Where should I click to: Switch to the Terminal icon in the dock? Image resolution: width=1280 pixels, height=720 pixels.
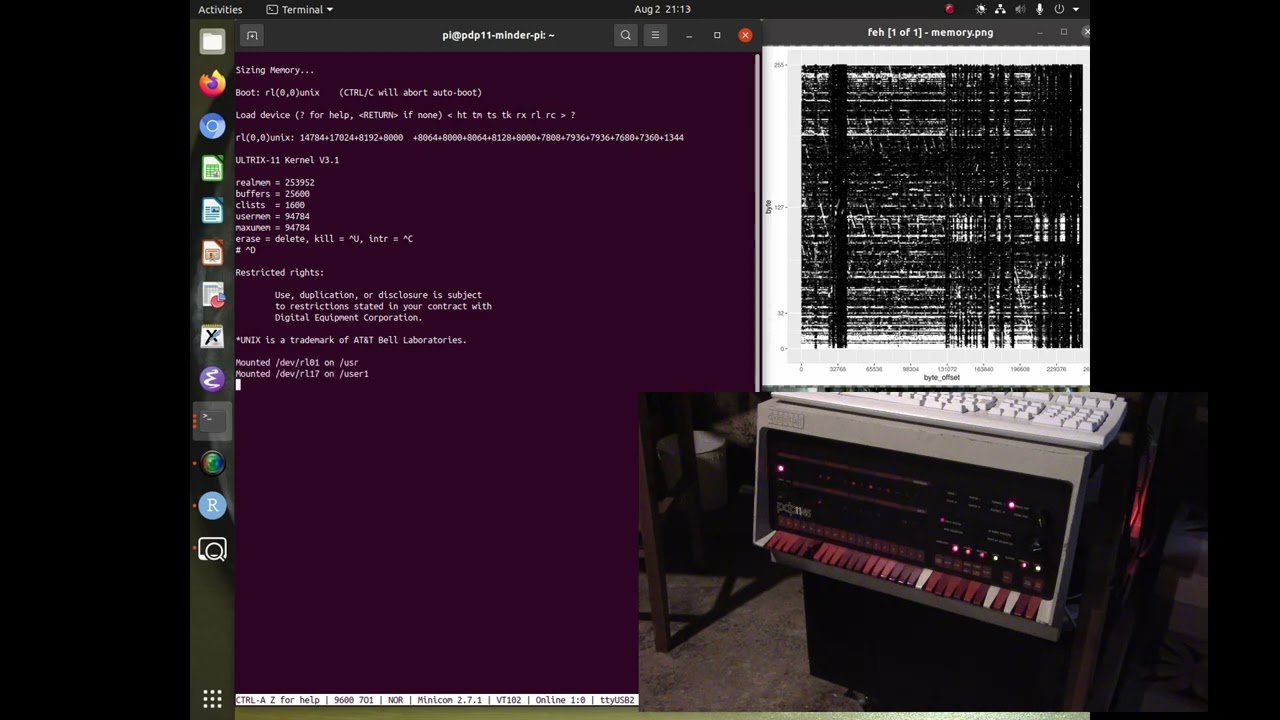pyautogui.click(x=212, y=421)
